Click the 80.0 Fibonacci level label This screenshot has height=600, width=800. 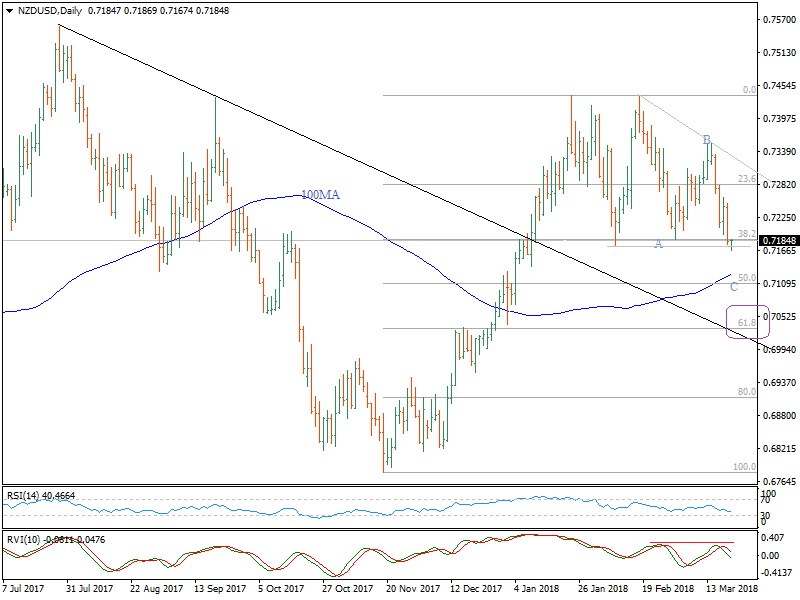pyautogui.click(x=745, y=392)
